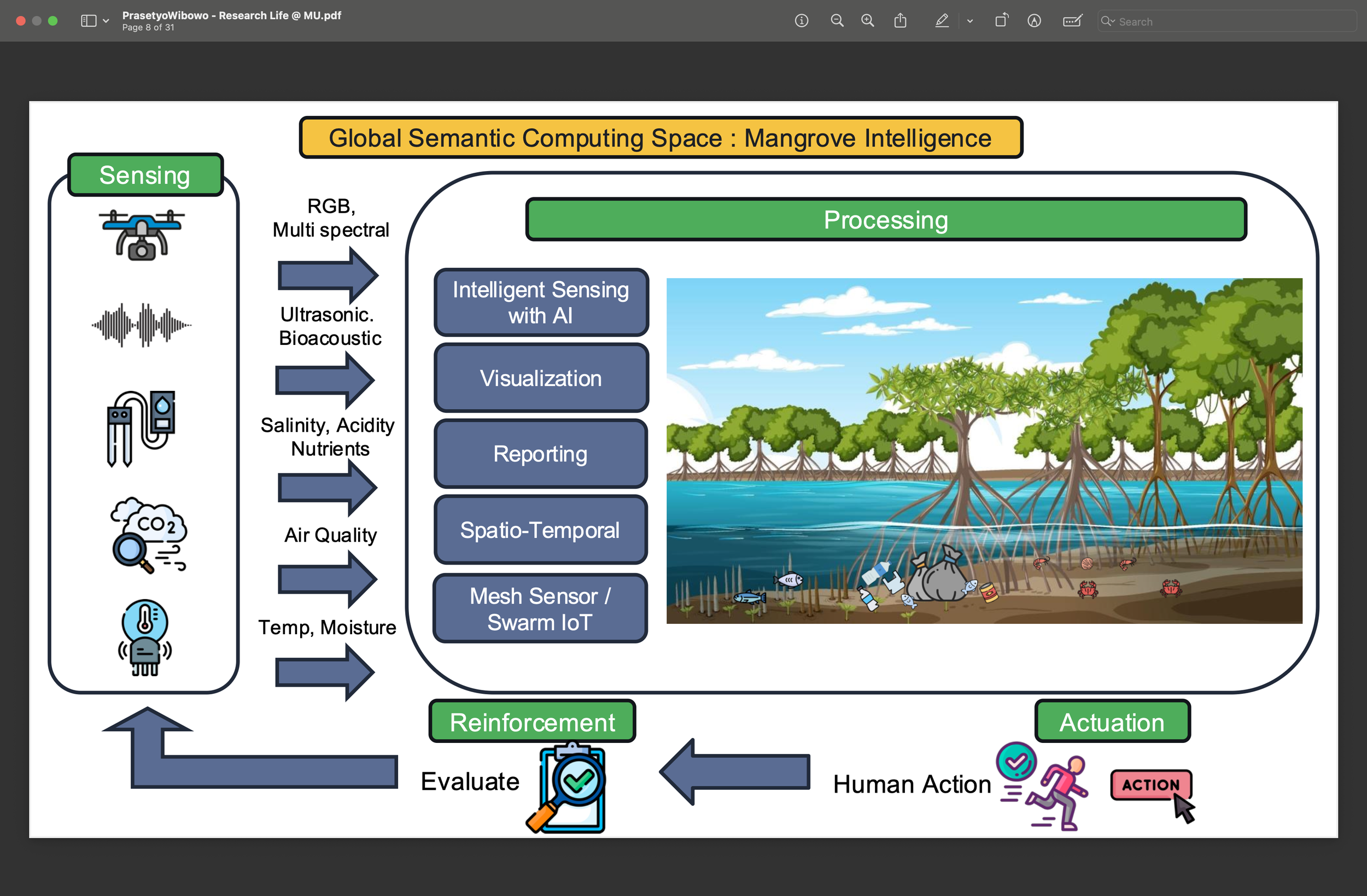
Task: Rotate the page with the rotate icon
Action: click(x=1001, y=21)
